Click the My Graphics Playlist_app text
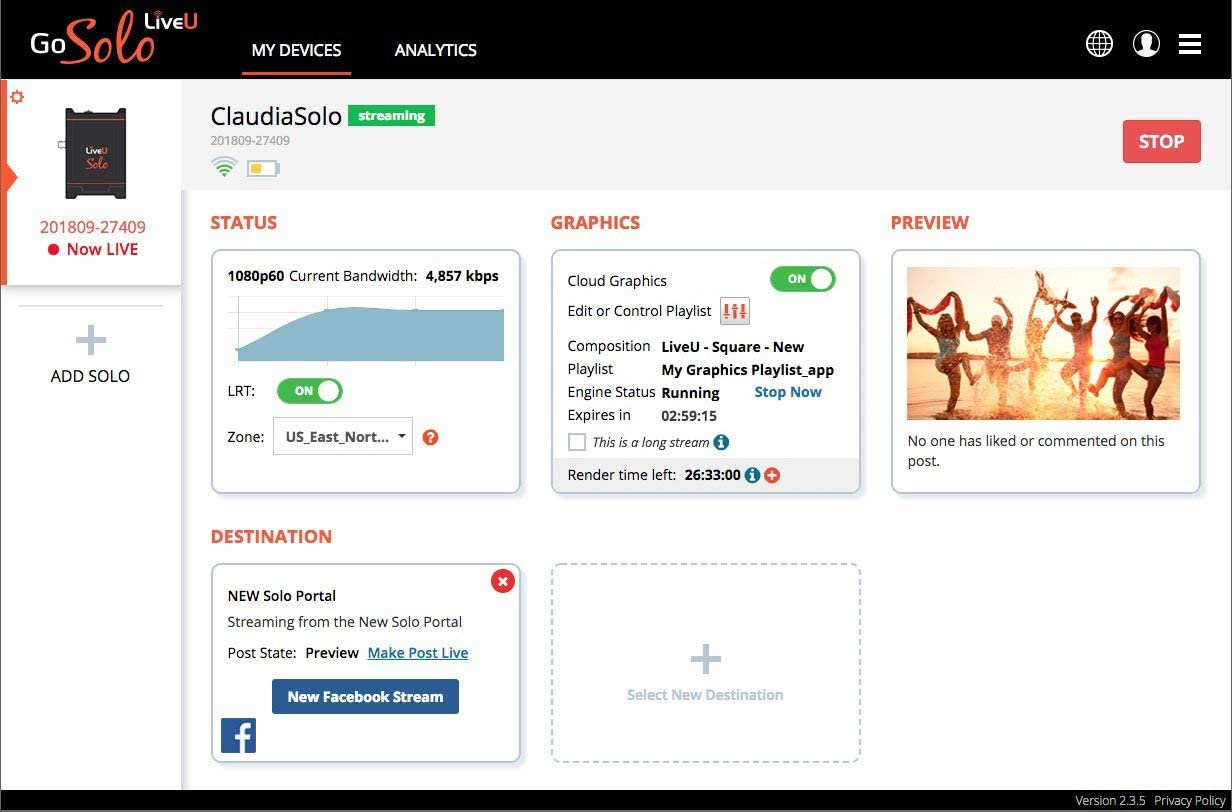This screenshot has height=812, width=1232. pyautogui.click(x=748, y=370)
